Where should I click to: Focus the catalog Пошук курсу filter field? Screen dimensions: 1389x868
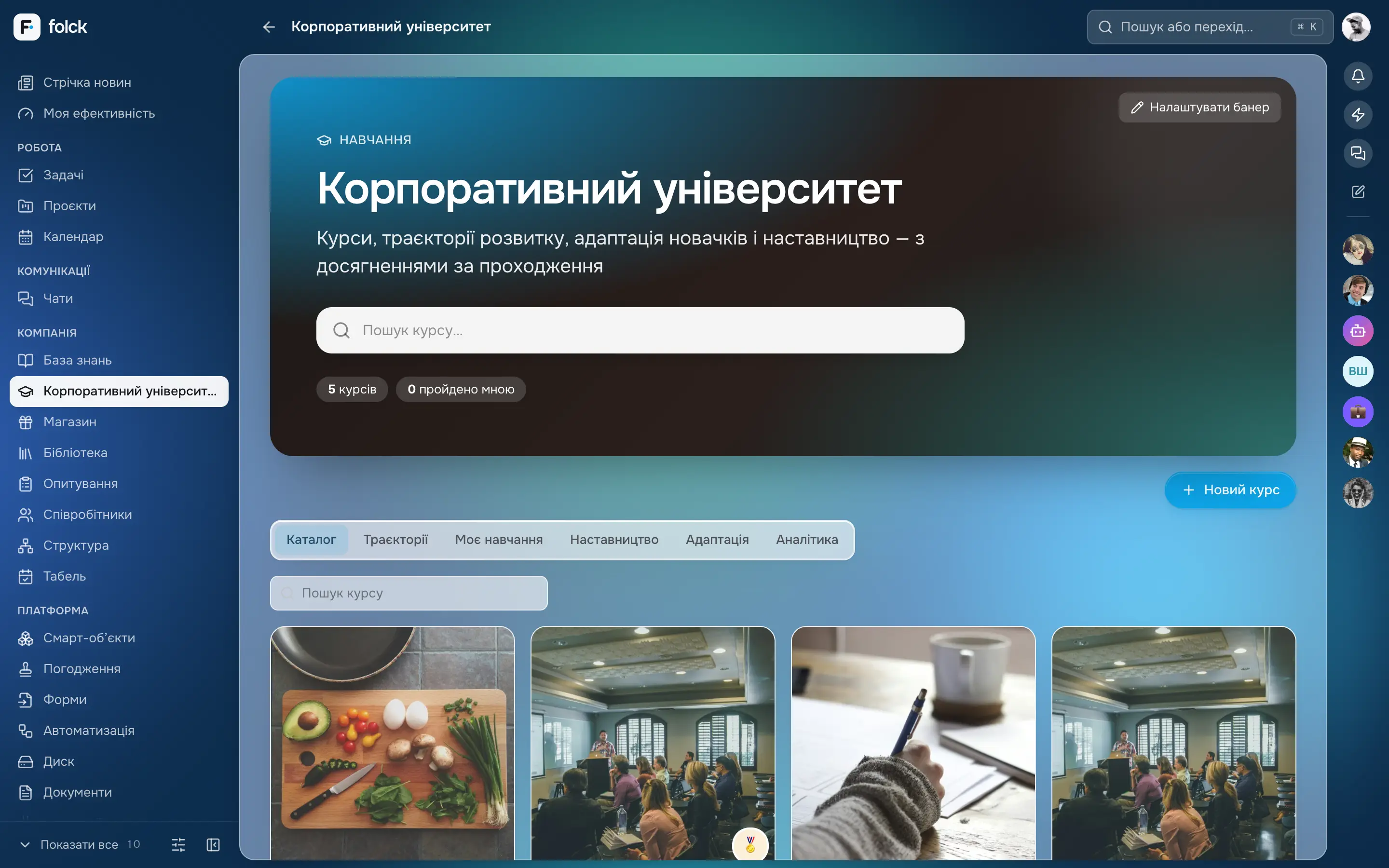point(409,593)
